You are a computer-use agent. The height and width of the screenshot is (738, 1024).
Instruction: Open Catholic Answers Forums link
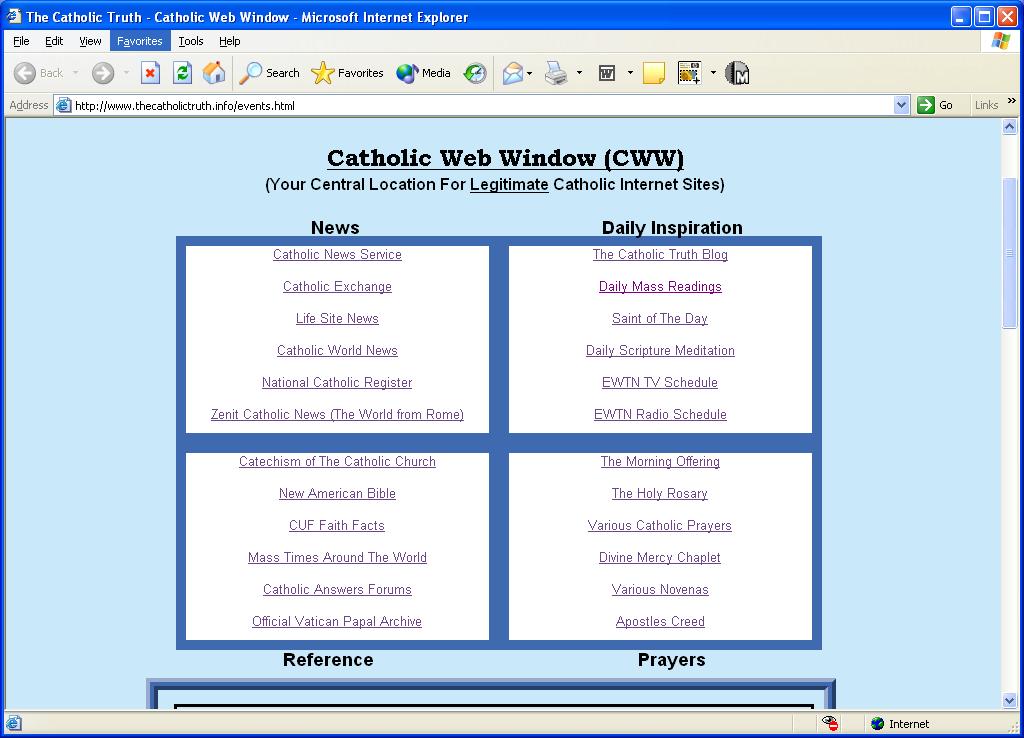pyautogui.click(x=337, y=590)
